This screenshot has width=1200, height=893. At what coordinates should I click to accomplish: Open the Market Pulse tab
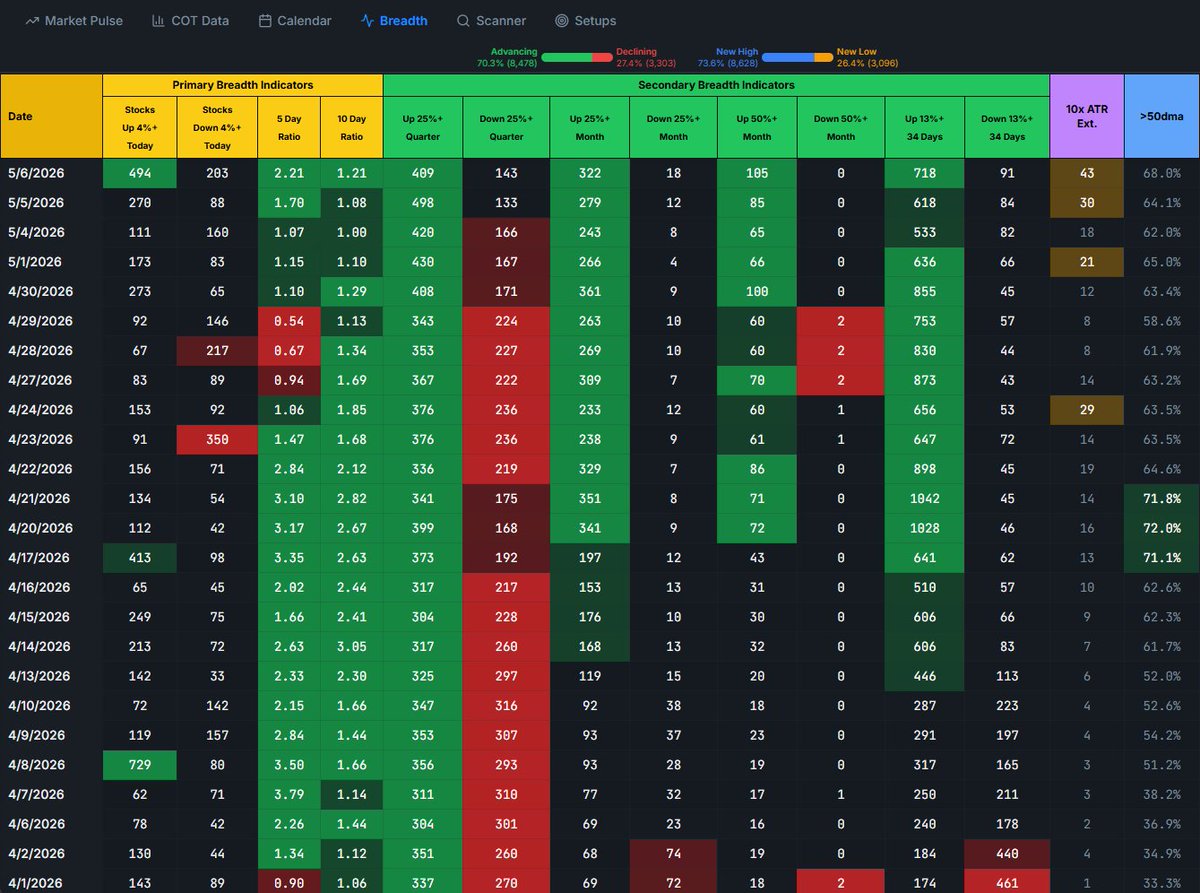[x=74, y=20]
